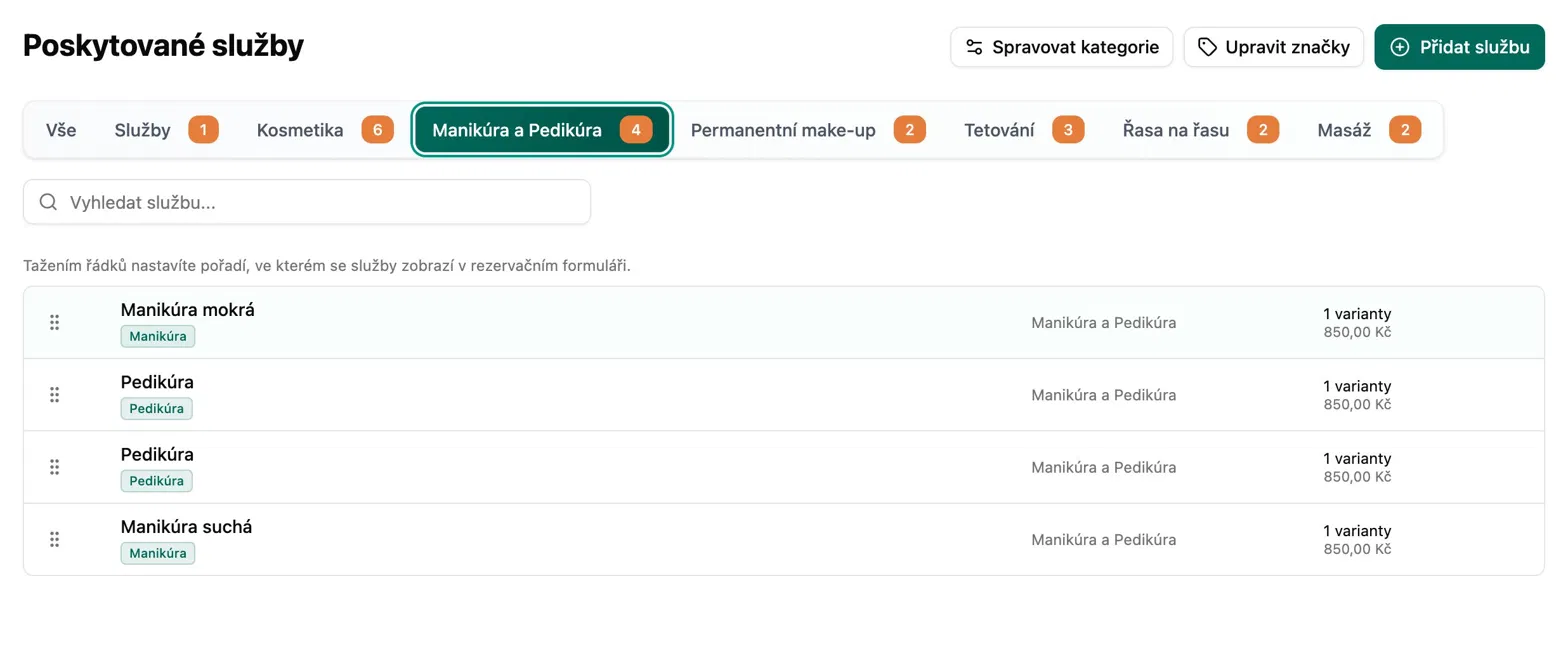Click plus circle icon on Přidat službu
The height and width of the screenshot is (651, 1568).
click(x=1400, y=47)
